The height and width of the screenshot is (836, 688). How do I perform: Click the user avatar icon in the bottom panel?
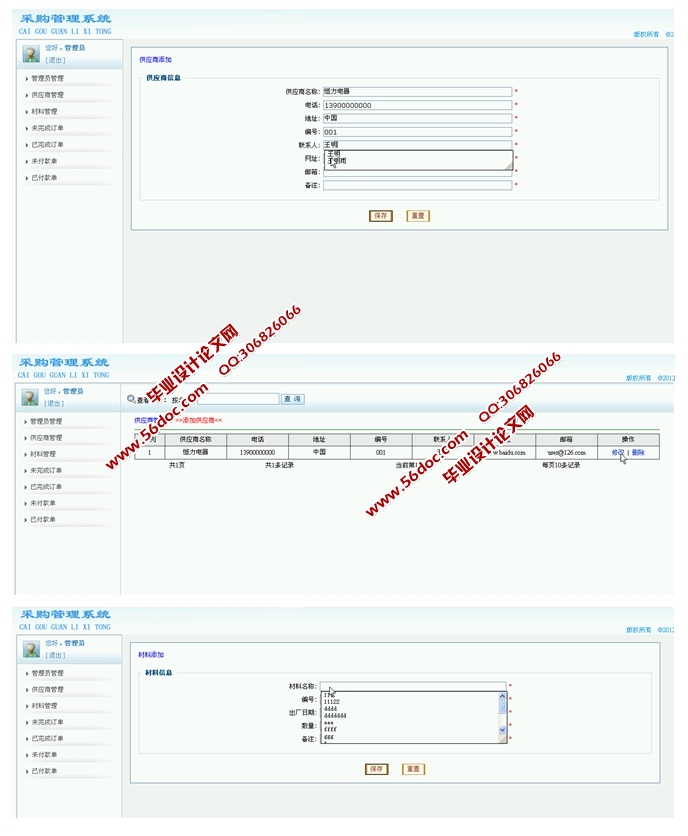(31, 650)
